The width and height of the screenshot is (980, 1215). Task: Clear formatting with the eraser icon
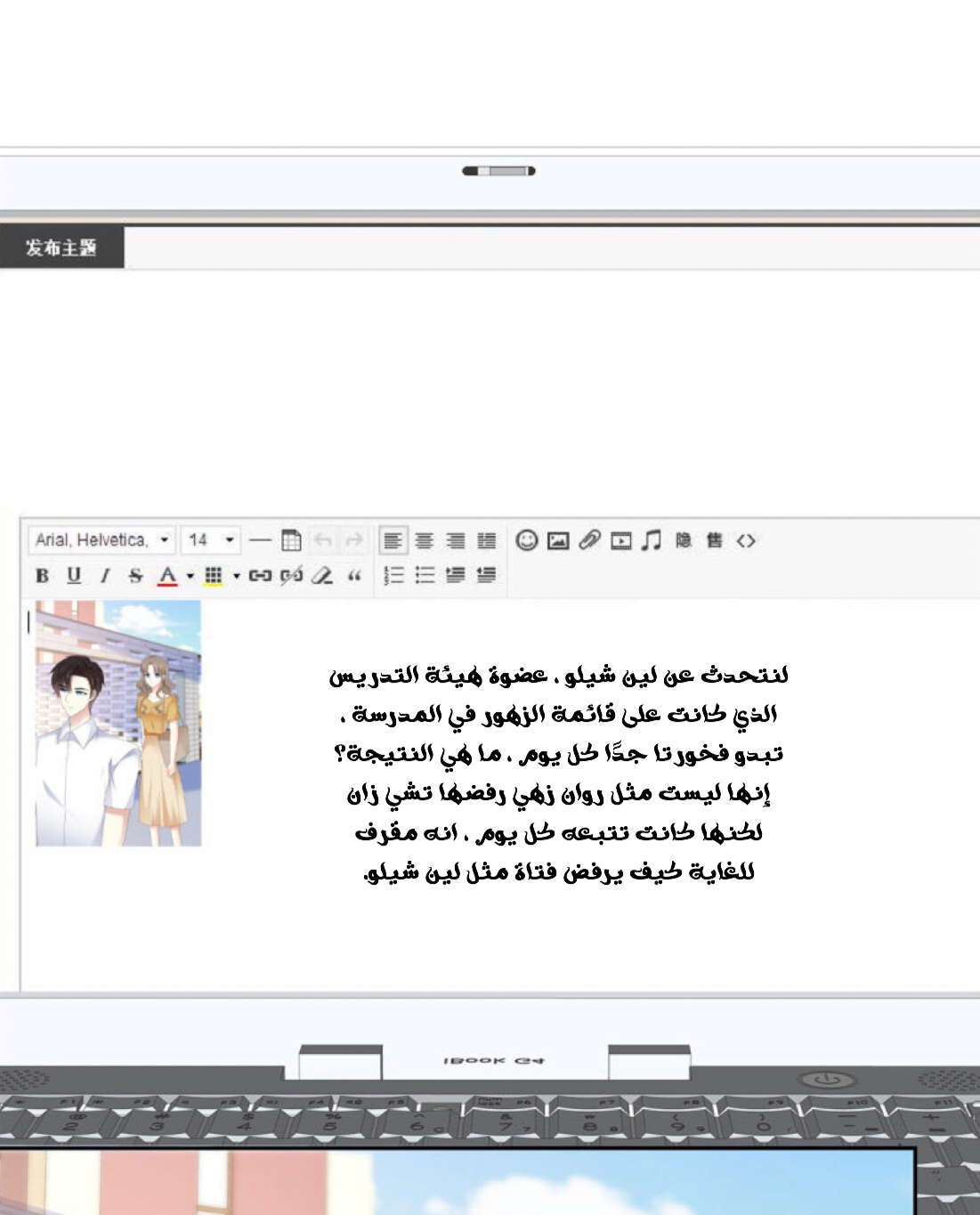tap(322, 576)
